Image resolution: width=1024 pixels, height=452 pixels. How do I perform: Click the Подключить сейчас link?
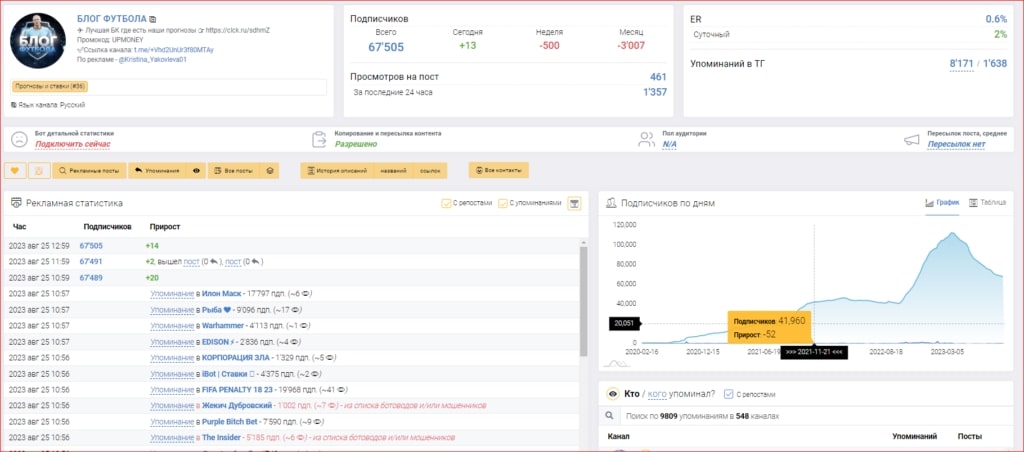[x=72, y=144]
